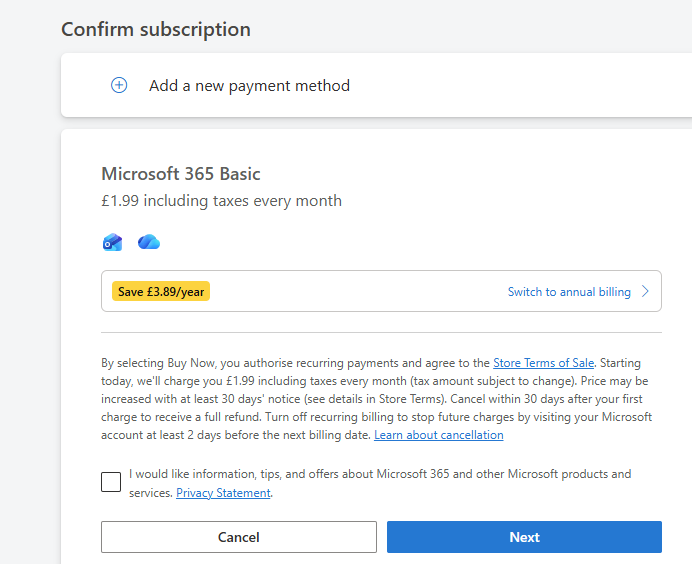692x564 pixels.
Task: Open the Privacy Statement link
Action: (x=223, y=493)
